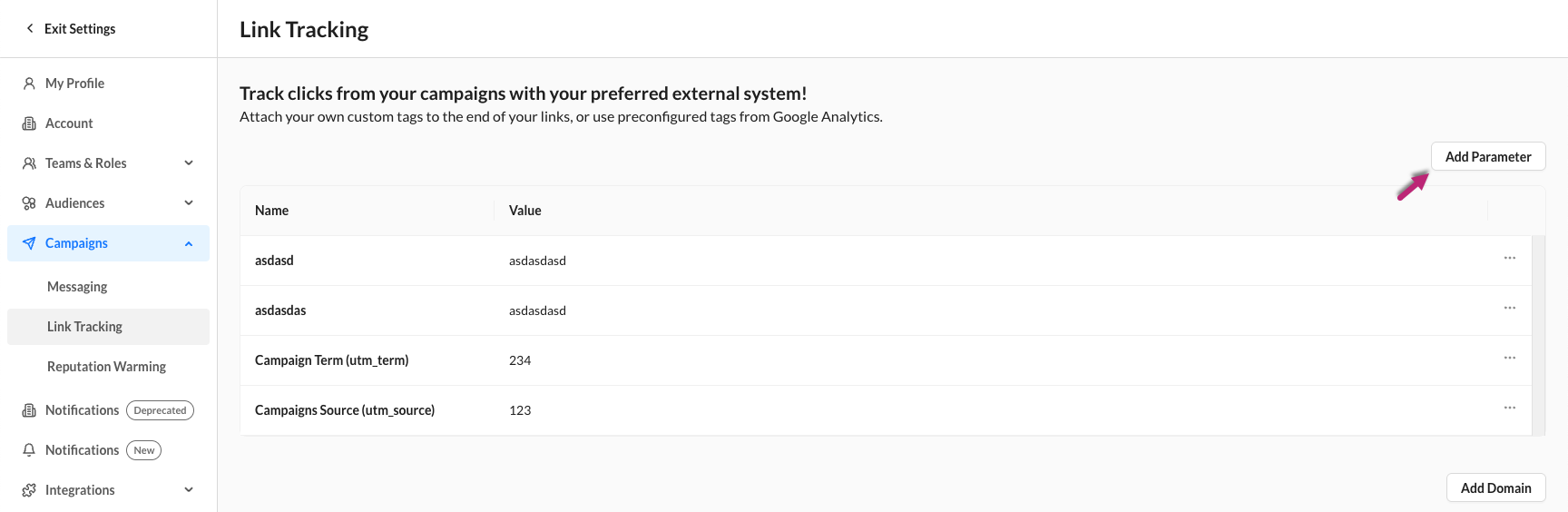The image size is (1568, 512).
Task: Open the Messaging settings page
Action: [77, 287]
